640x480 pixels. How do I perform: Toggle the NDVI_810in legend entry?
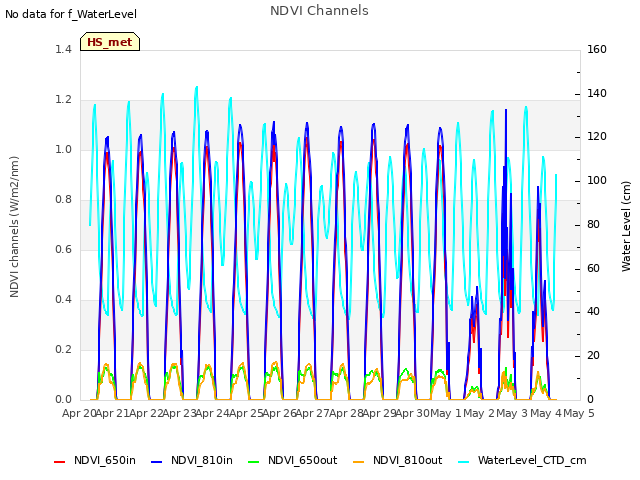coord(192,460)
